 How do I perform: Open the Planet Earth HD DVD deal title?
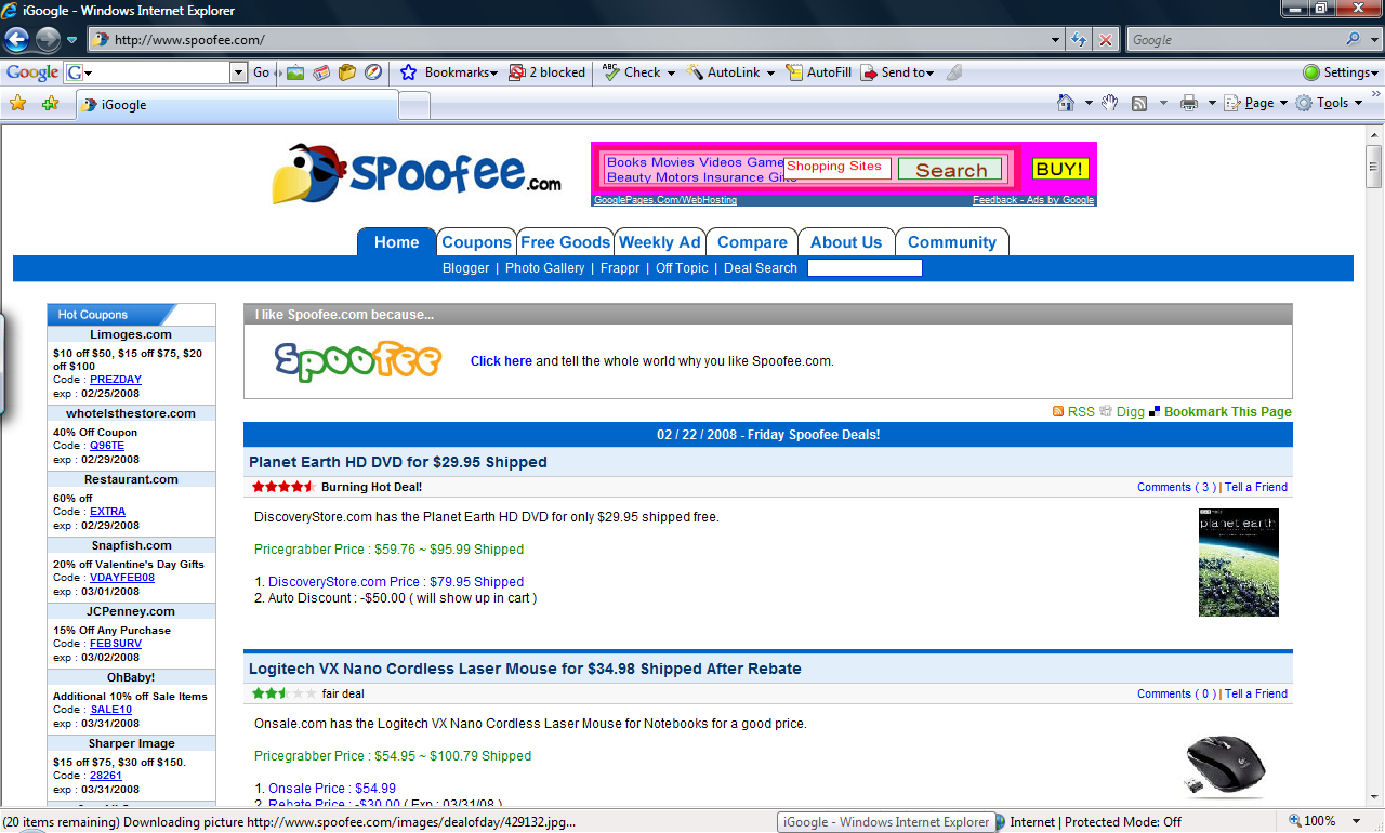click(398, 462)
